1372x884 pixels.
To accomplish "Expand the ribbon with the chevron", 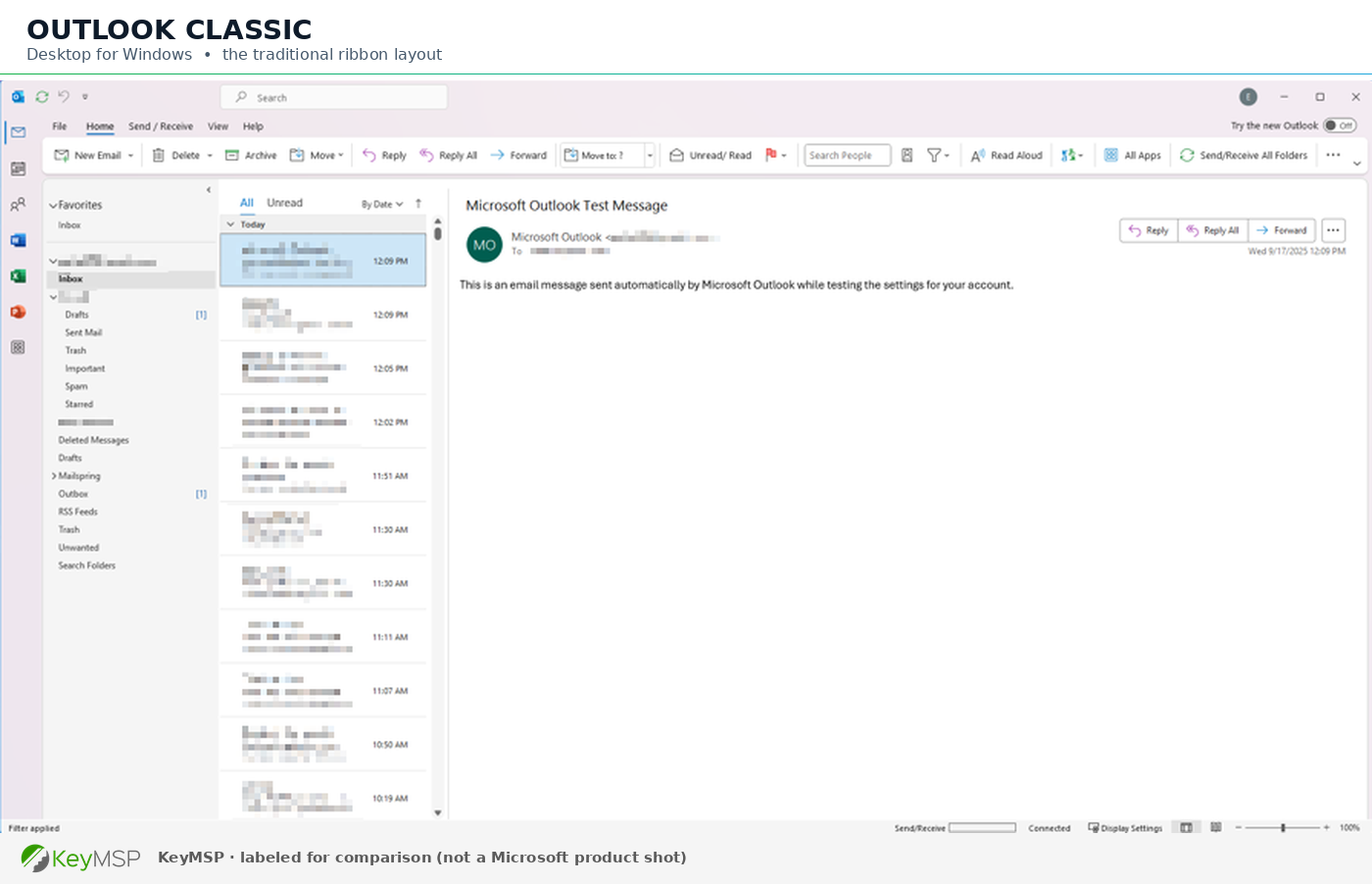I will click(x=1357, y=164).
